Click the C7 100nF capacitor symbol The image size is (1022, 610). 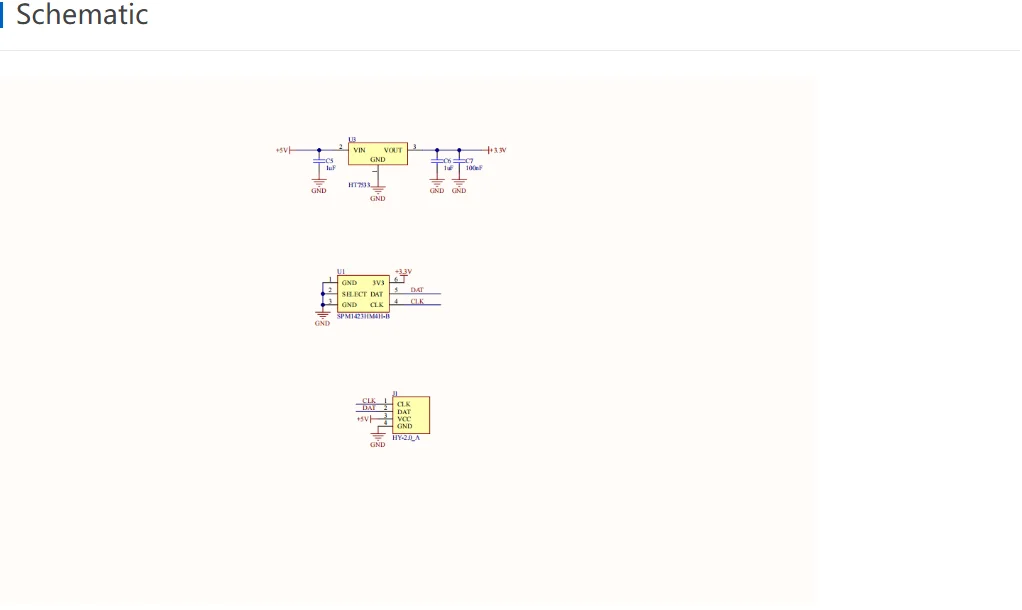click(x=459, y=161)
